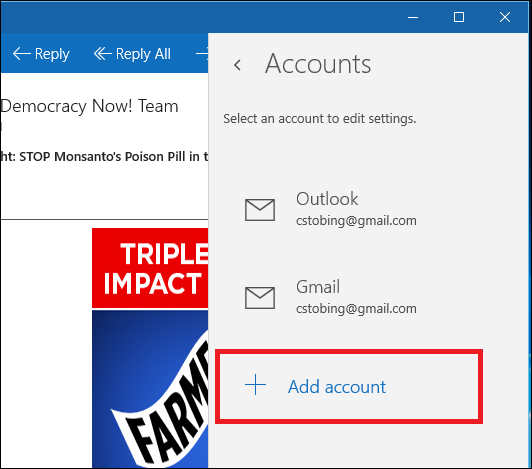Open the Triple Impact banner image in email
This screenshot has height=469, width=532.
tap(150, 268)
